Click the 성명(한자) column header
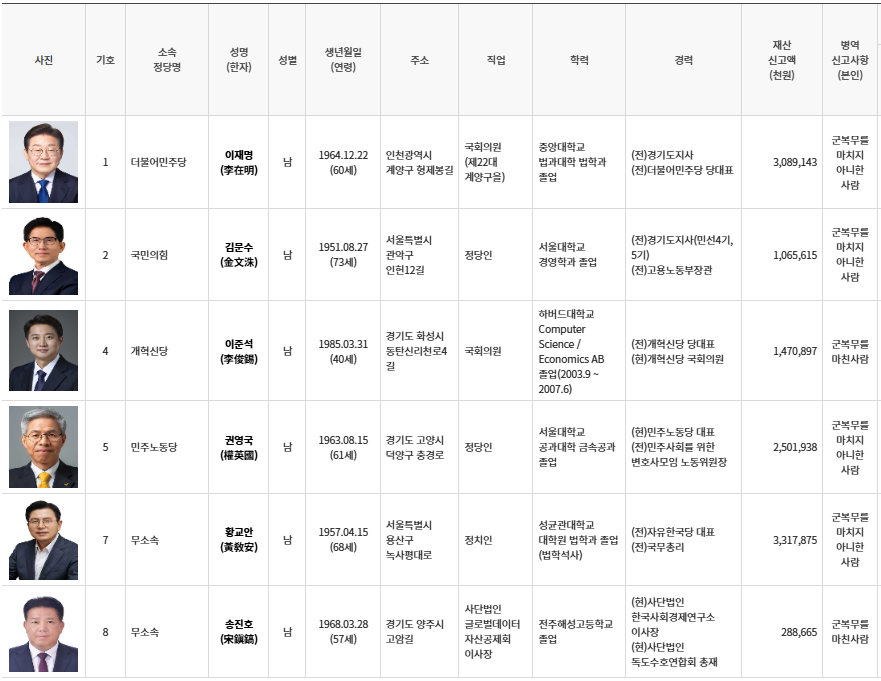Image resolution: width=881 pixels, height=681 pixels. click(239, 60)
